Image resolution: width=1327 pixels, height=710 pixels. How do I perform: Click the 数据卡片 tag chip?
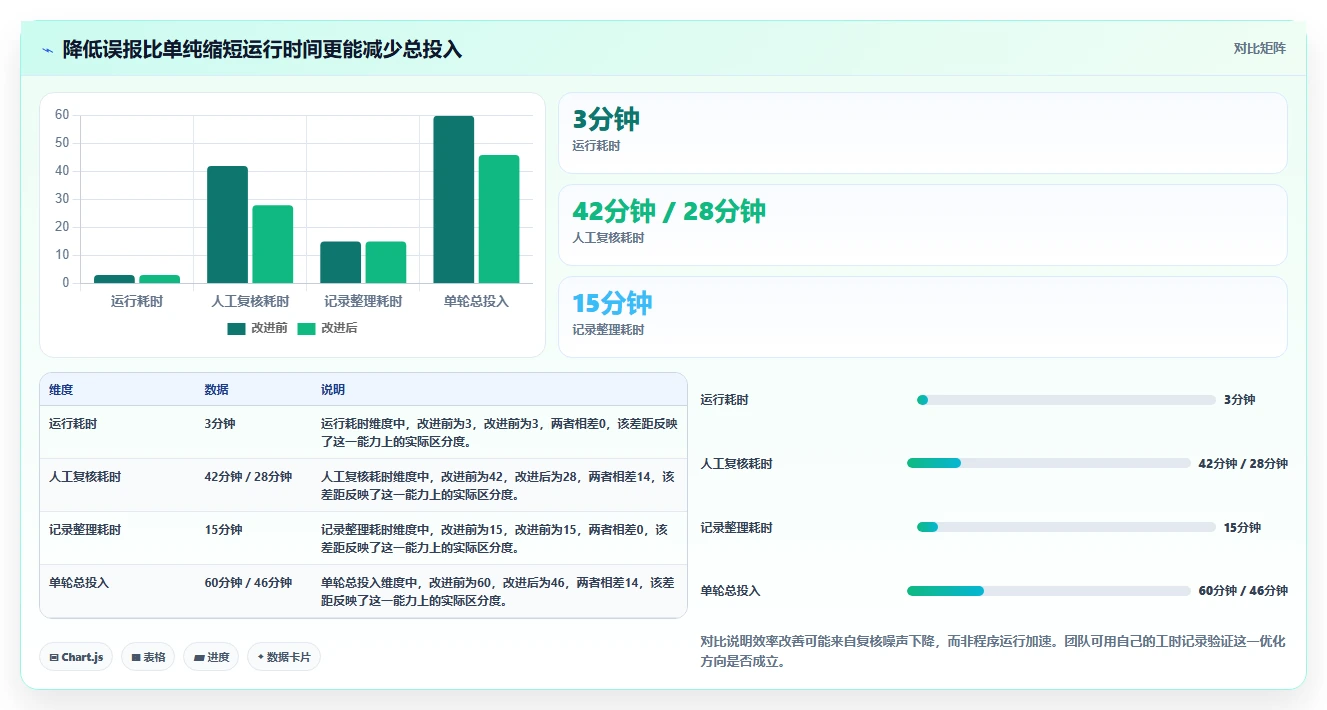point(284,657)
